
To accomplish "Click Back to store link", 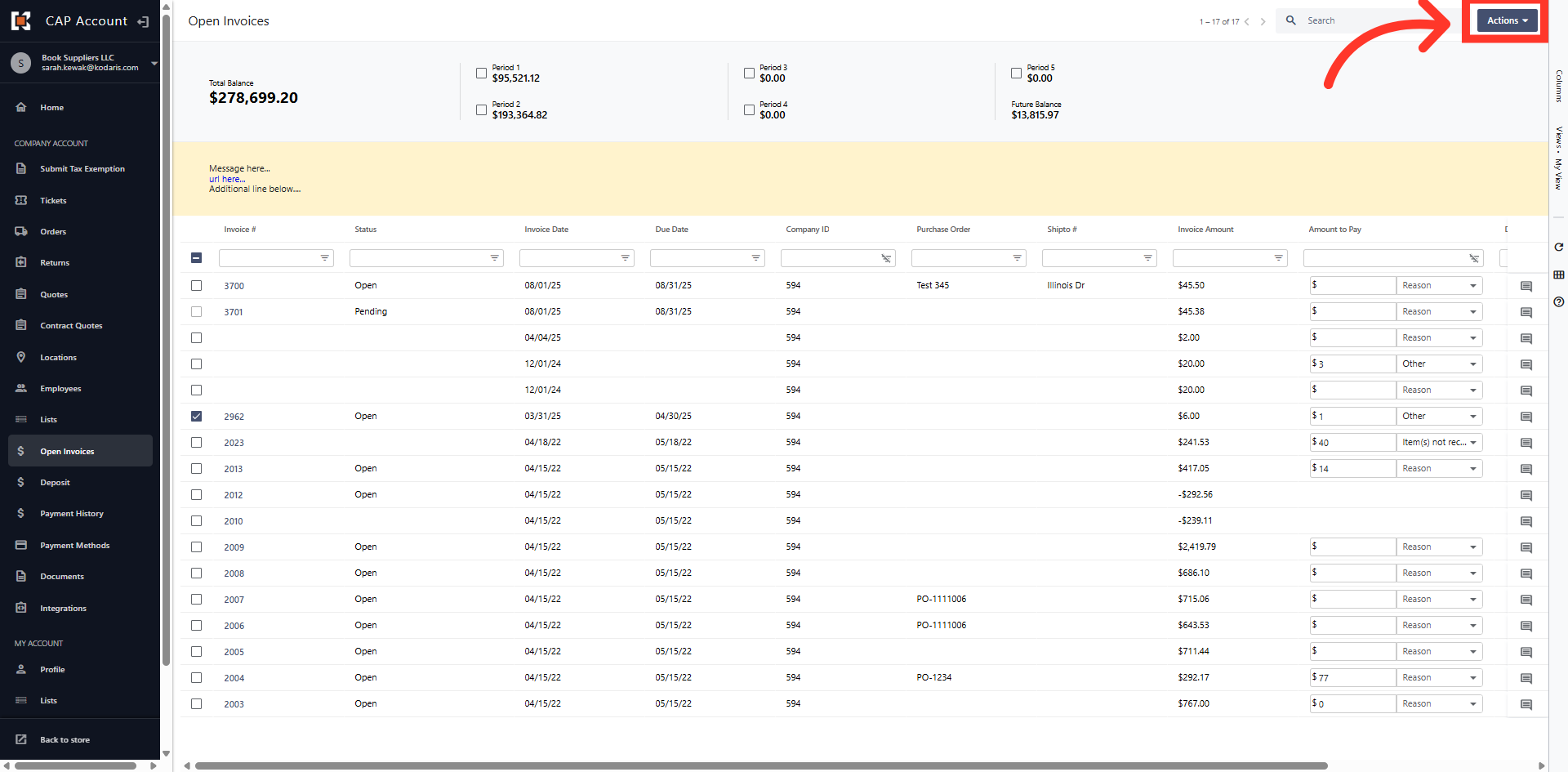I will (x=65, y=740).
